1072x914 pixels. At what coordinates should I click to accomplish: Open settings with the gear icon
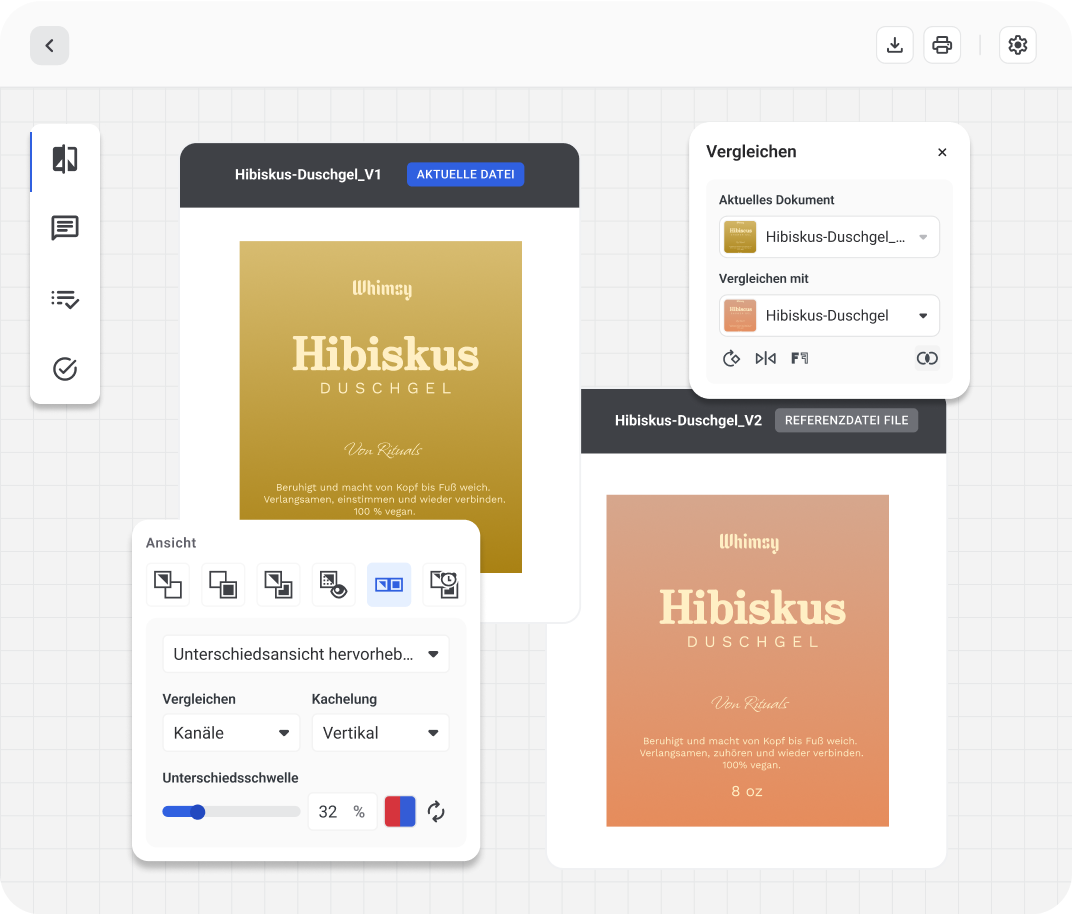click(1018, 45)
